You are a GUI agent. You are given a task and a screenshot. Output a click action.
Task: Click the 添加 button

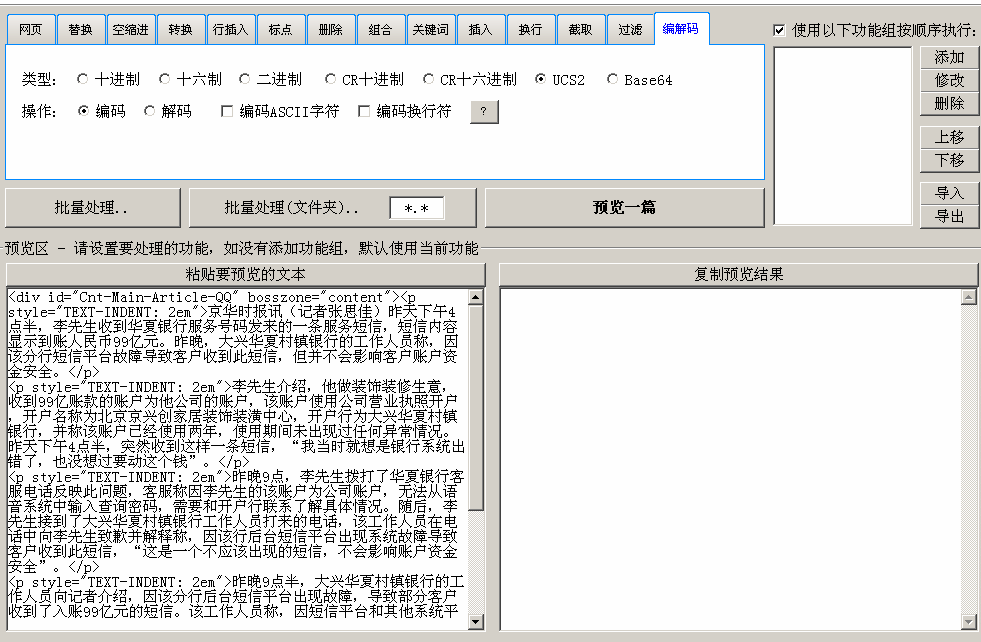point(949,57)
